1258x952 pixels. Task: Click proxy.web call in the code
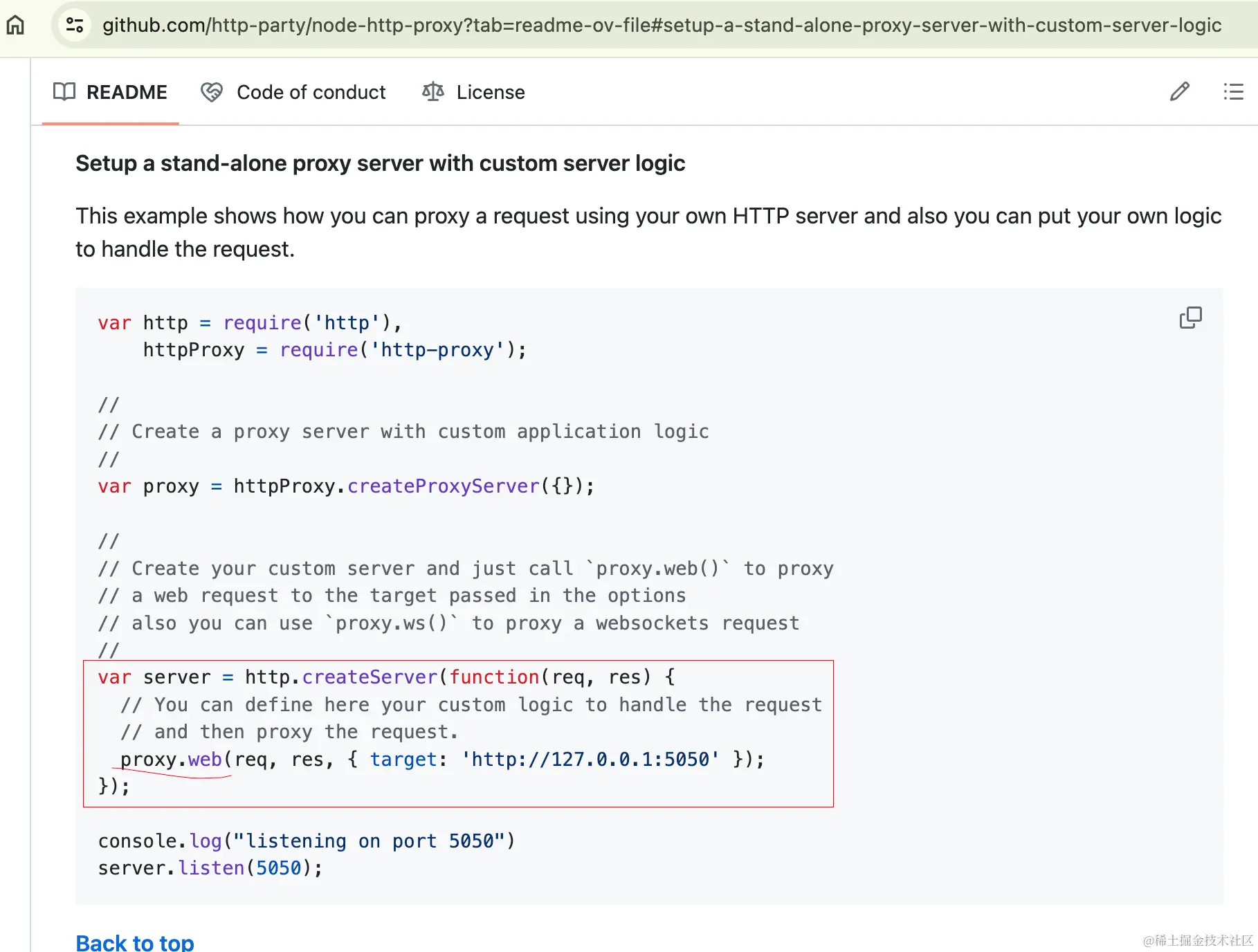click(171, 760)
